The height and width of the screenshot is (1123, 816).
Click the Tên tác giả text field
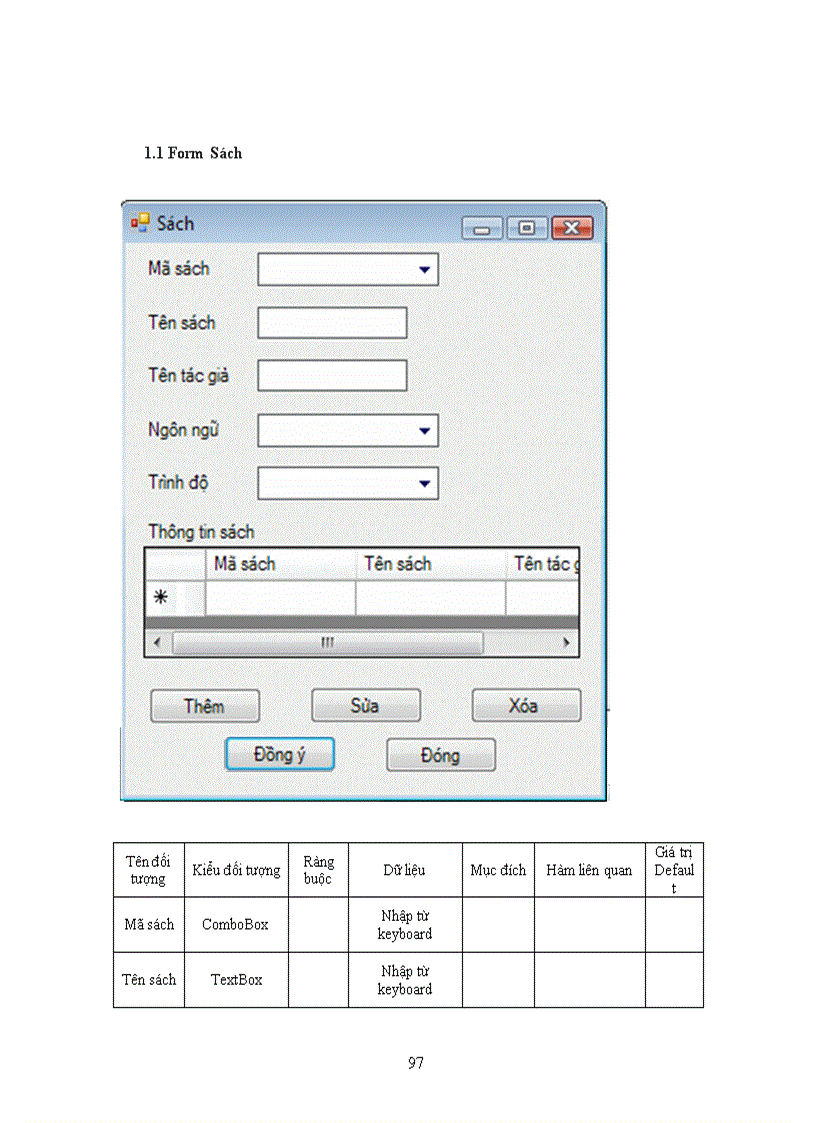tap(331, 375)
